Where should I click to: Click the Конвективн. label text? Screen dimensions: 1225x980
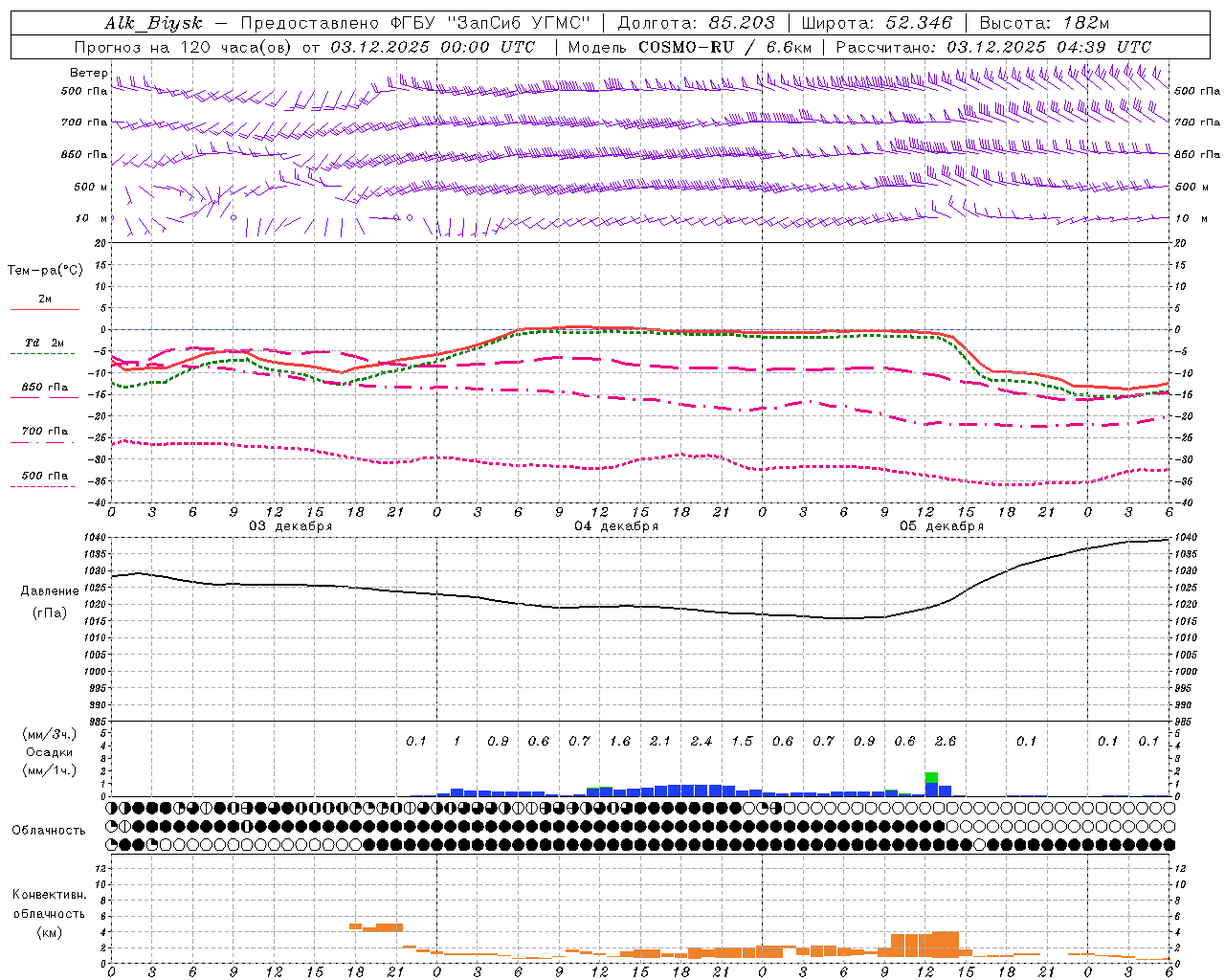(49, 895)
